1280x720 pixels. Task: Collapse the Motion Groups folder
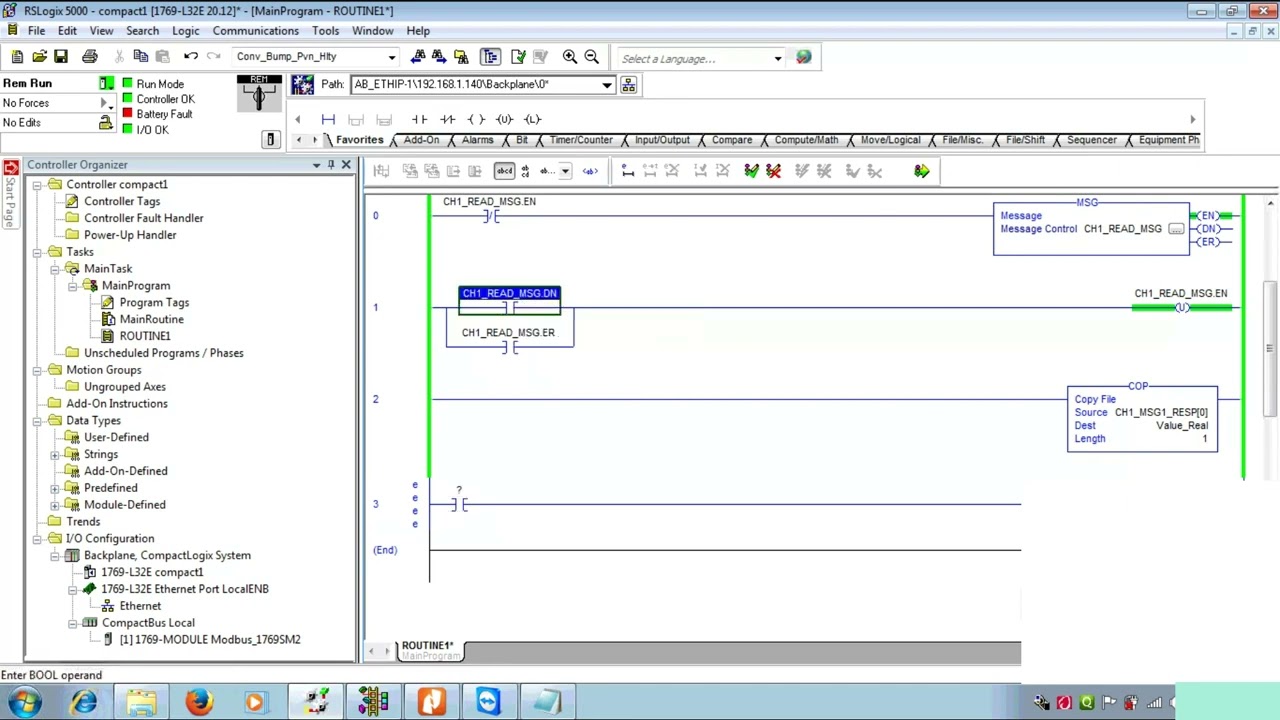tap(37, 370)
